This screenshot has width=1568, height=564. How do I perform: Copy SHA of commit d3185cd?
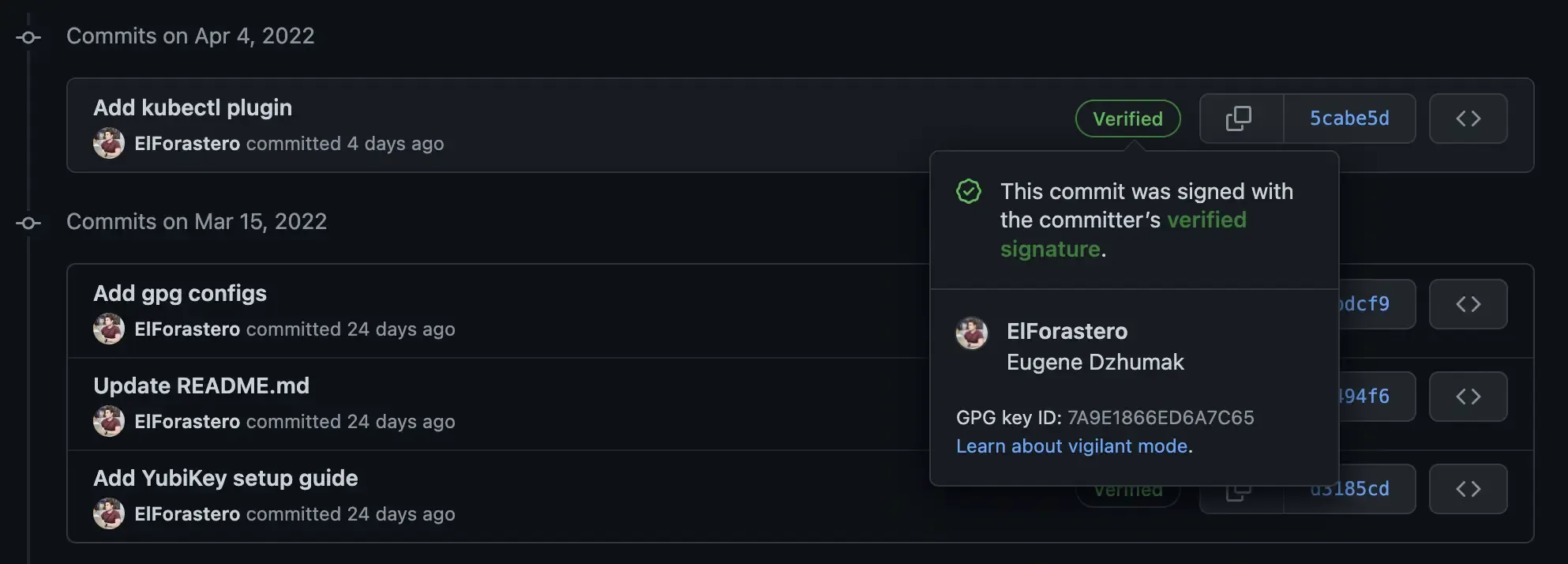(1240, 488)
